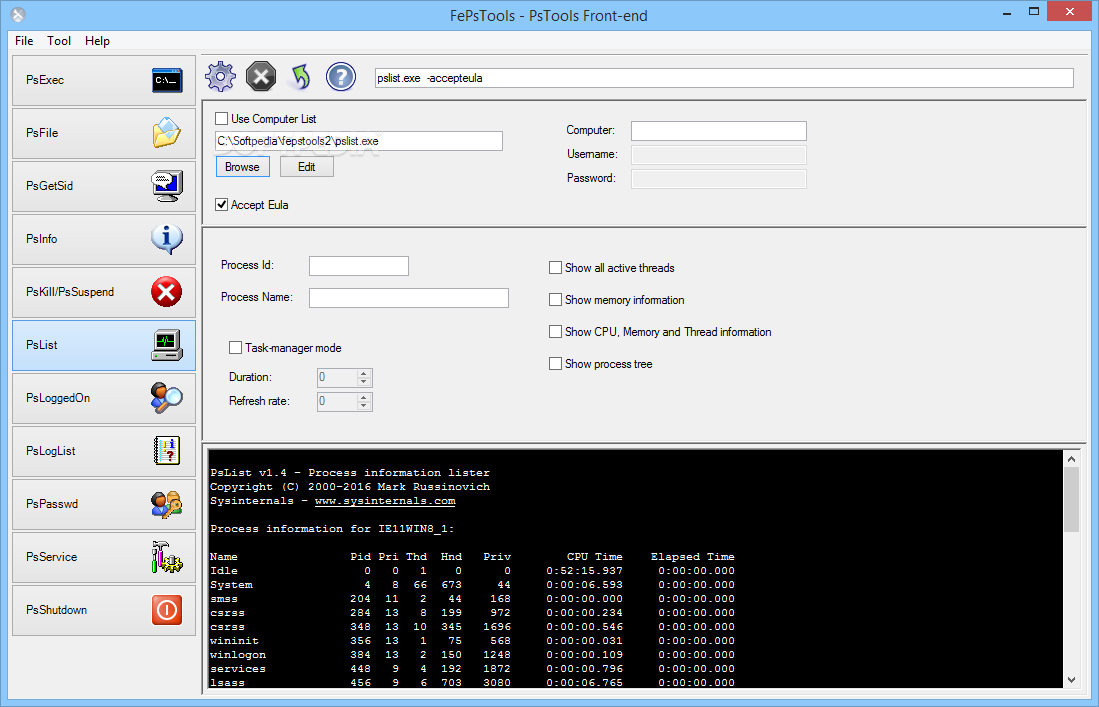
Task: Decrease the Refresh rate value
Action: [x=363, y=406]
